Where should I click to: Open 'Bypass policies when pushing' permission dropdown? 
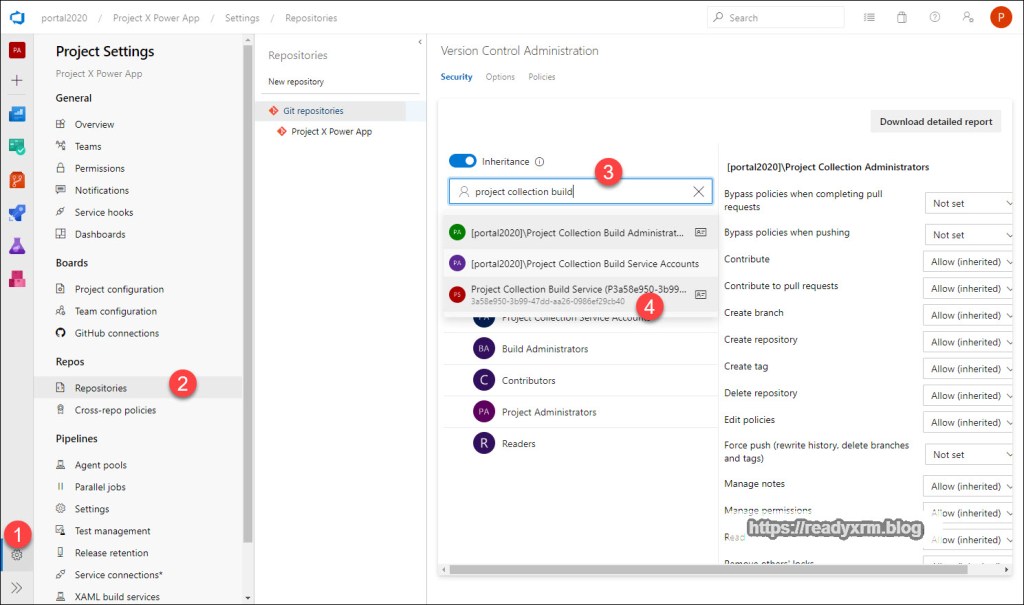click(969, 235)
